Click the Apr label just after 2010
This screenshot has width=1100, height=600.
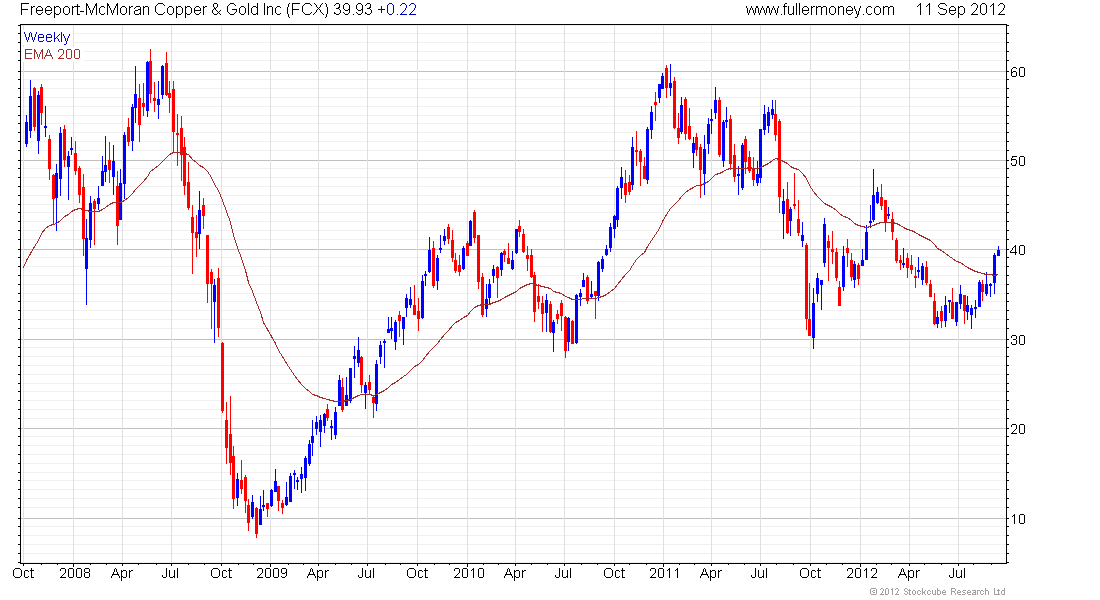click(x=514, y=573)
